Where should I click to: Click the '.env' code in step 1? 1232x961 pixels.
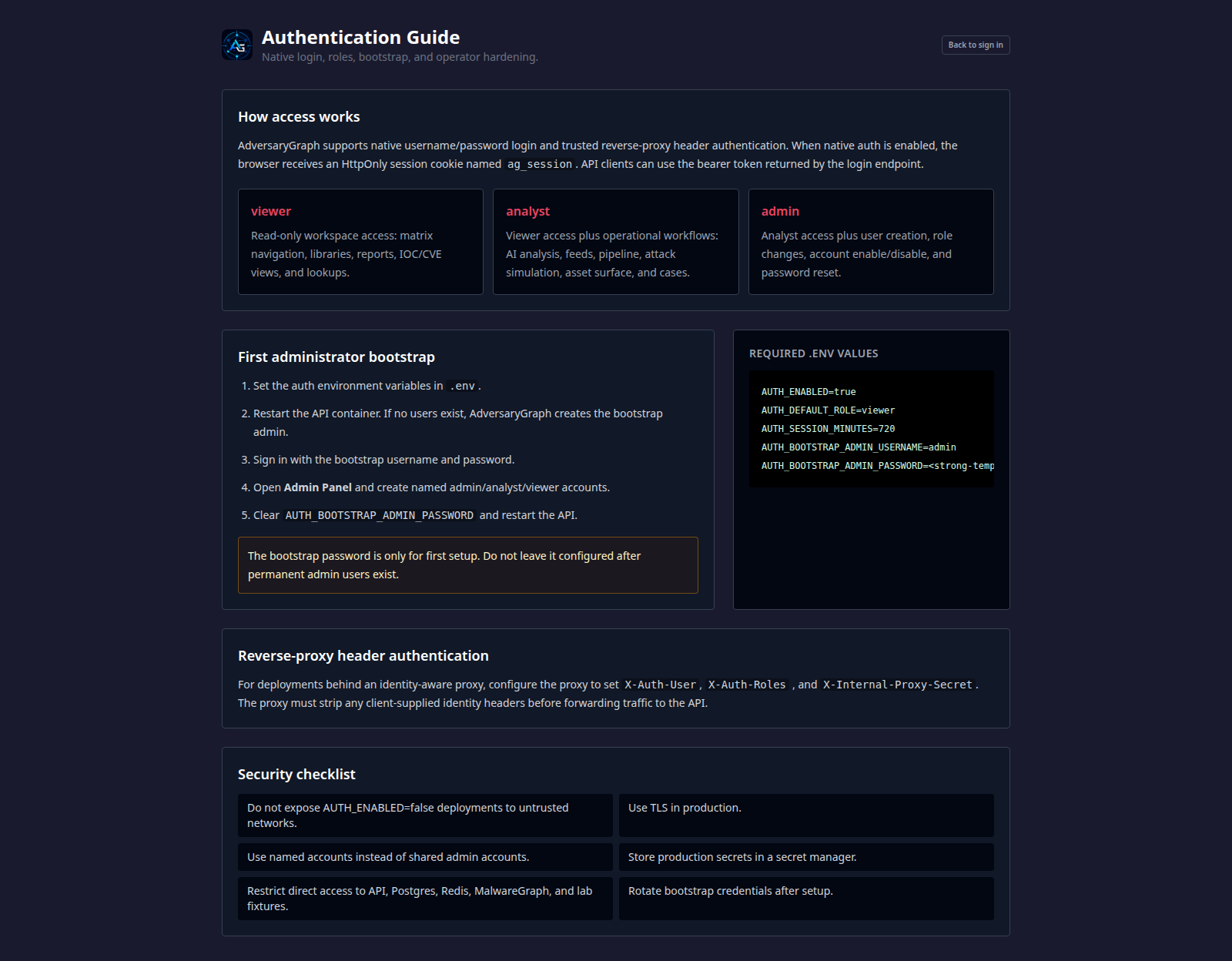(x=463, y=386)
